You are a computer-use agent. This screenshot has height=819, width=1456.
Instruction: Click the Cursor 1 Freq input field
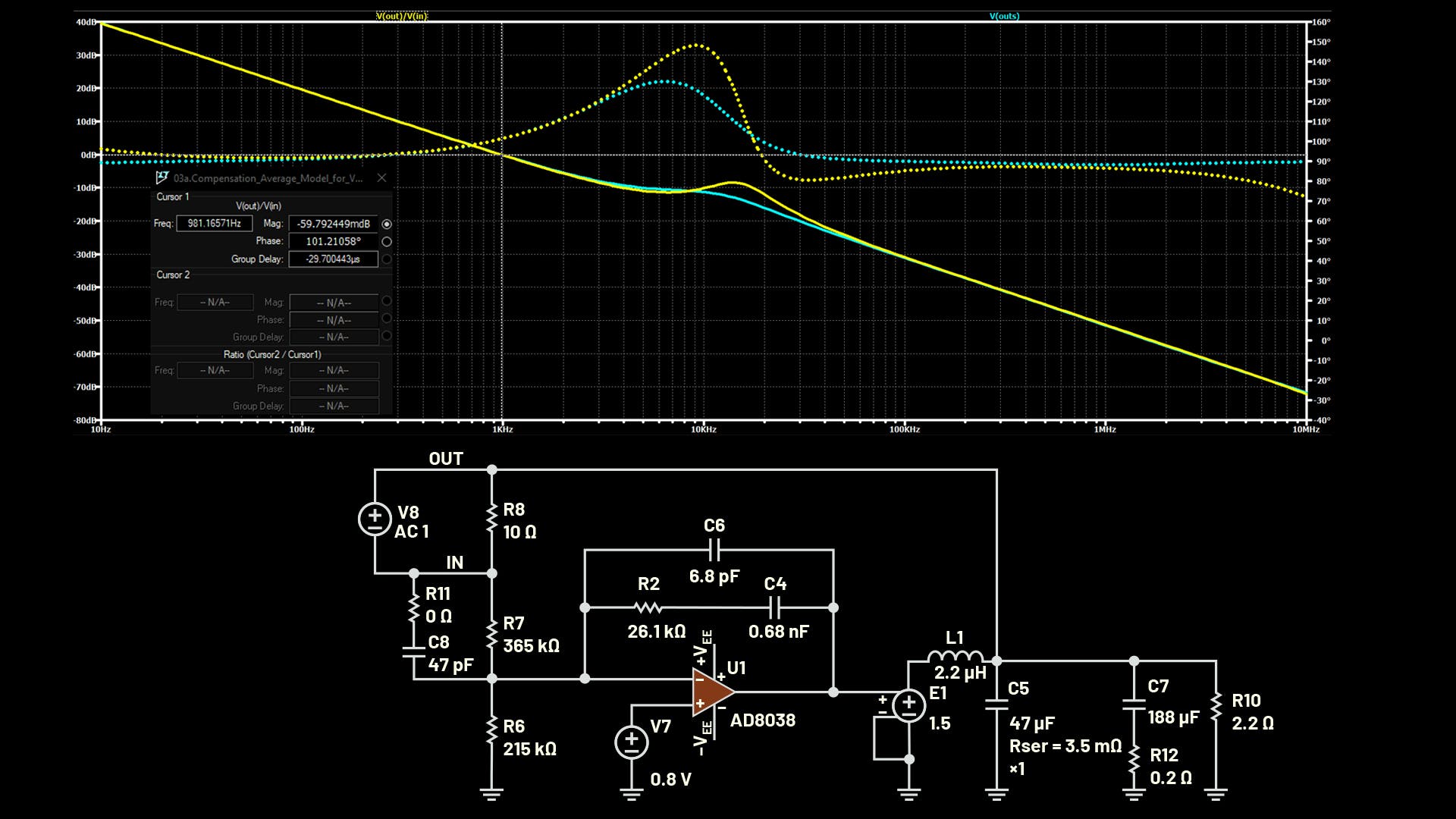[214, 224]
